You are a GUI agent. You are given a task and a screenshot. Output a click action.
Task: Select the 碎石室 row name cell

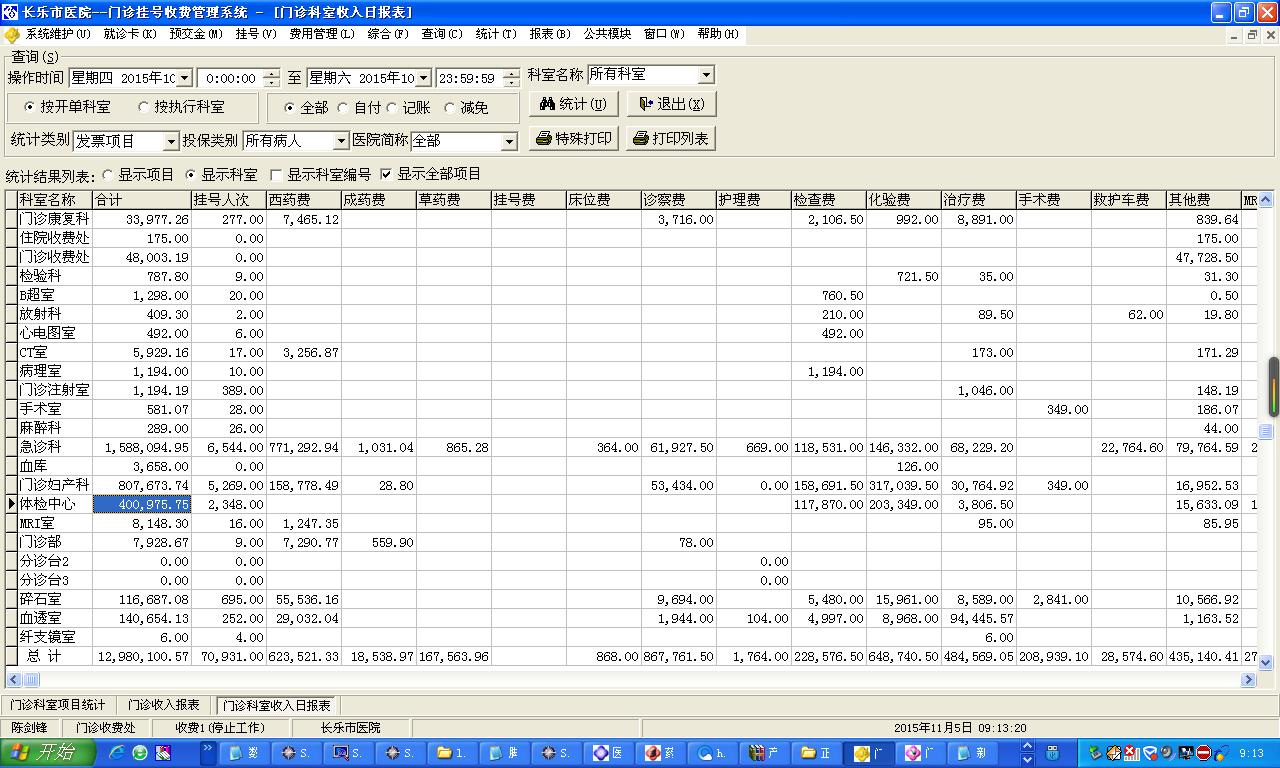point(55,600)
